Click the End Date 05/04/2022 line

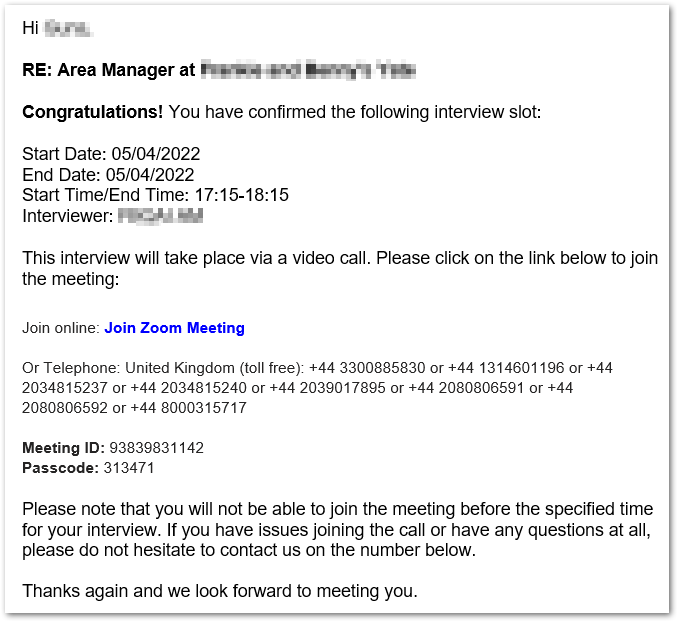pyautogui.click(x=108, y=174)
